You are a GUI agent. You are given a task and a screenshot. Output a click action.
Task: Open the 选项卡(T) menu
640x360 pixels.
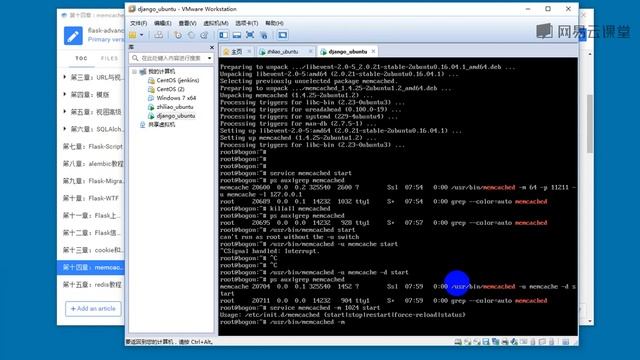pos(246,23)
